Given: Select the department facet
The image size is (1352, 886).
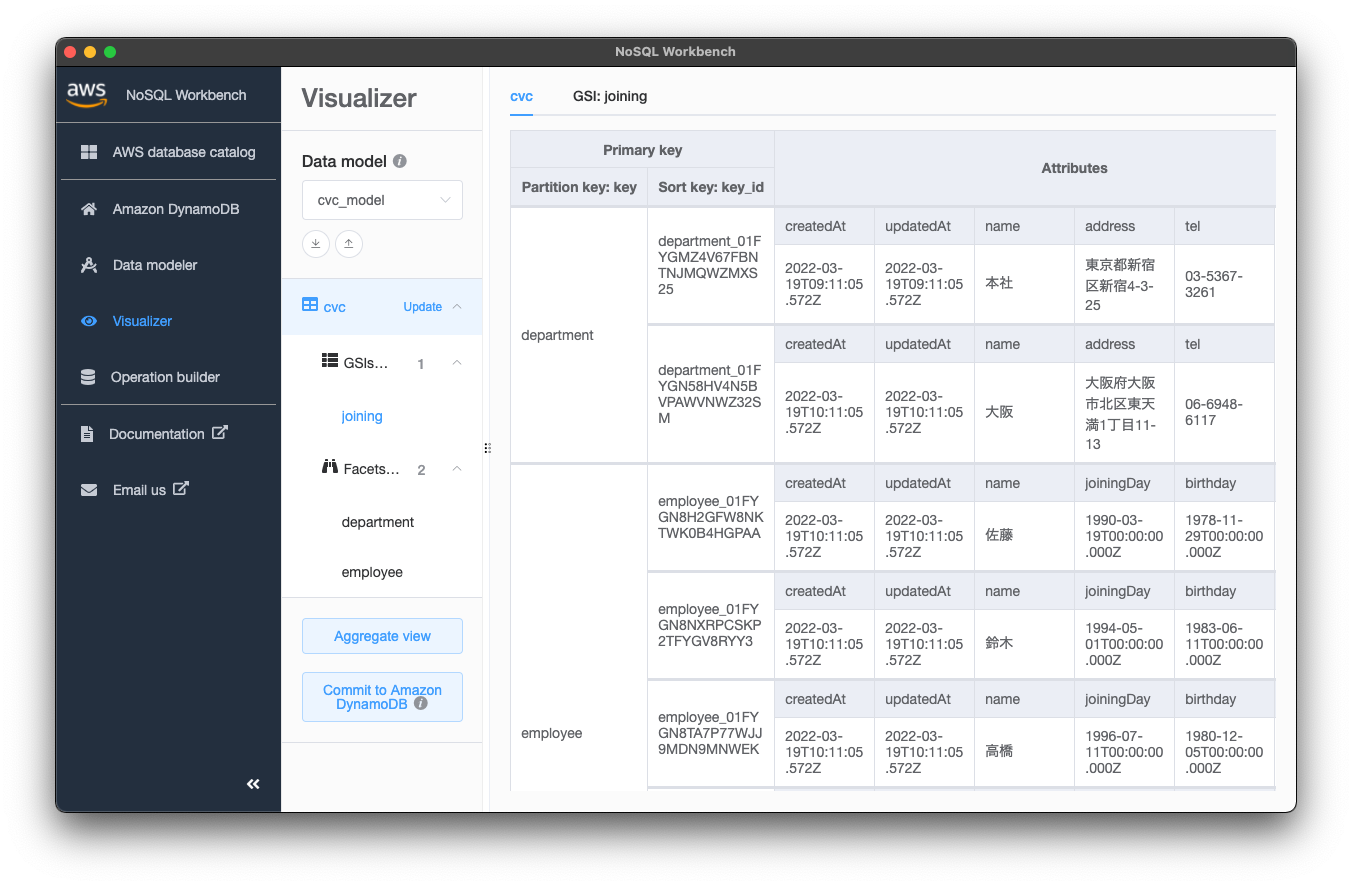Looking at the screenshot, I should (x=378, y=522).
